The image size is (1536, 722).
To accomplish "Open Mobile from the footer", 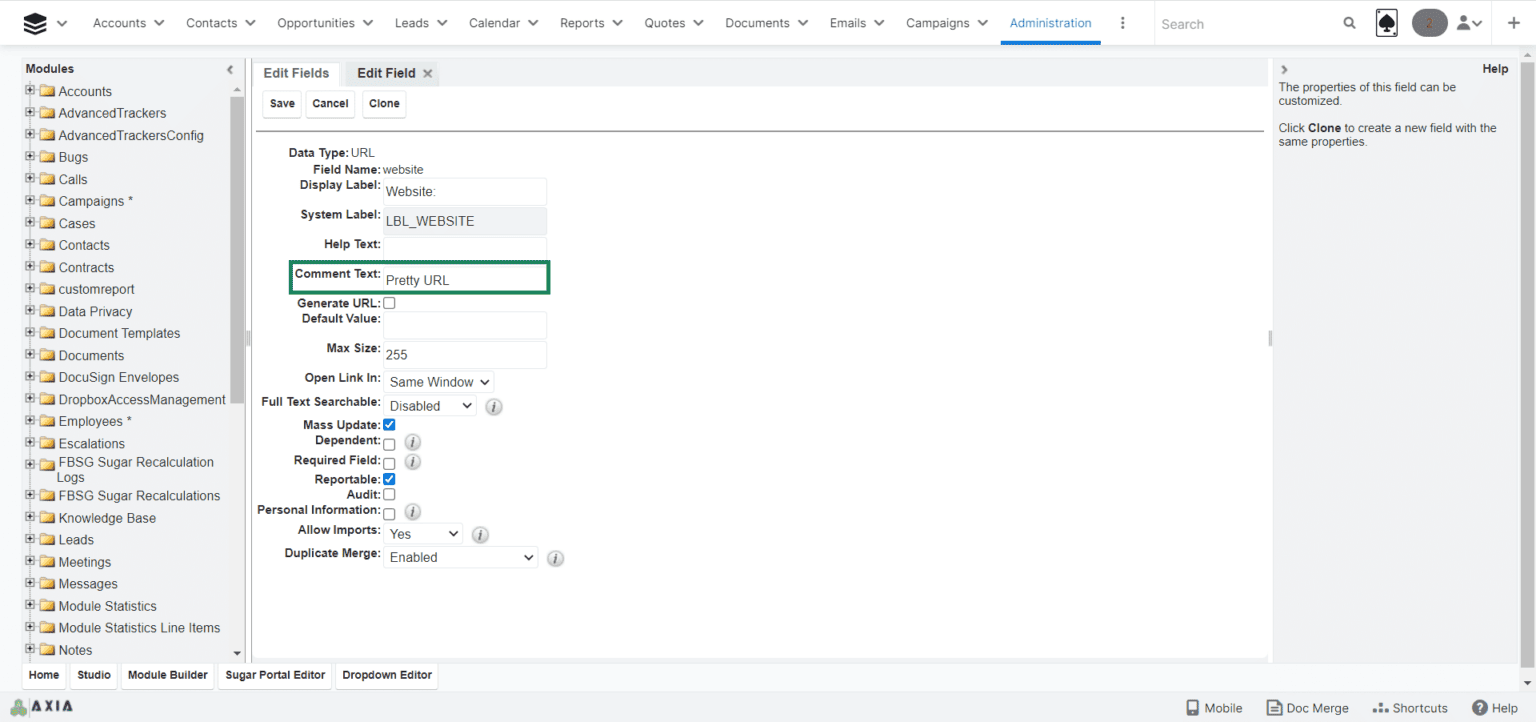I will [x=1213, y=707].
